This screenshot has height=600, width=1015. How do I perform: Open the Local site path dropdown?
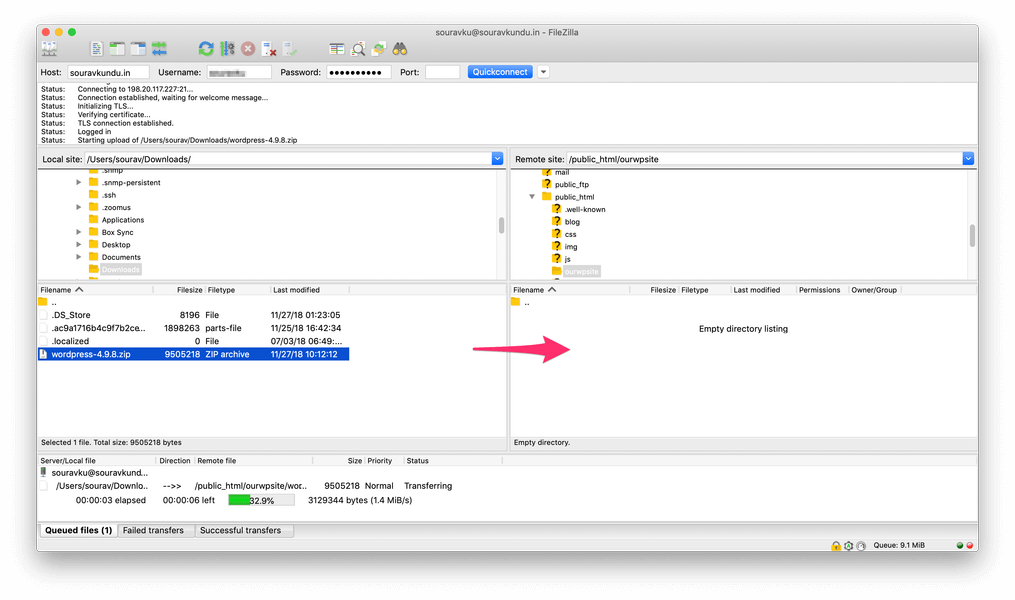click(x=497, y=159)
